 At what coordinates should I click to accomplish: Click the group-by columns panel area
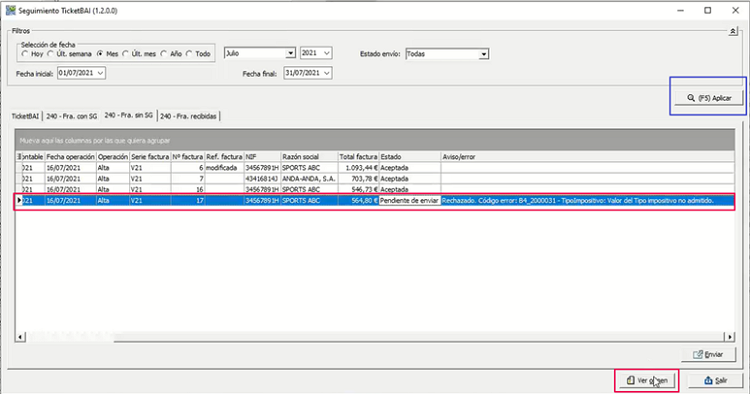[x=375, y=141]
